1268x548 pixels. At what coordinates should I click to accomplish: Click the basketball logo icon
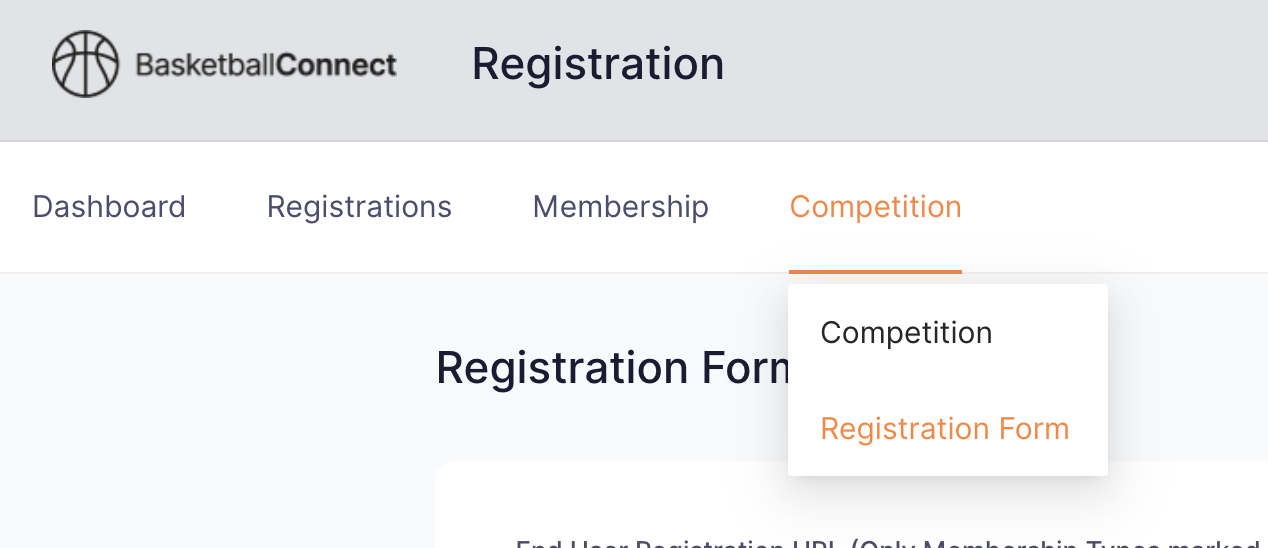coord(86,64)
